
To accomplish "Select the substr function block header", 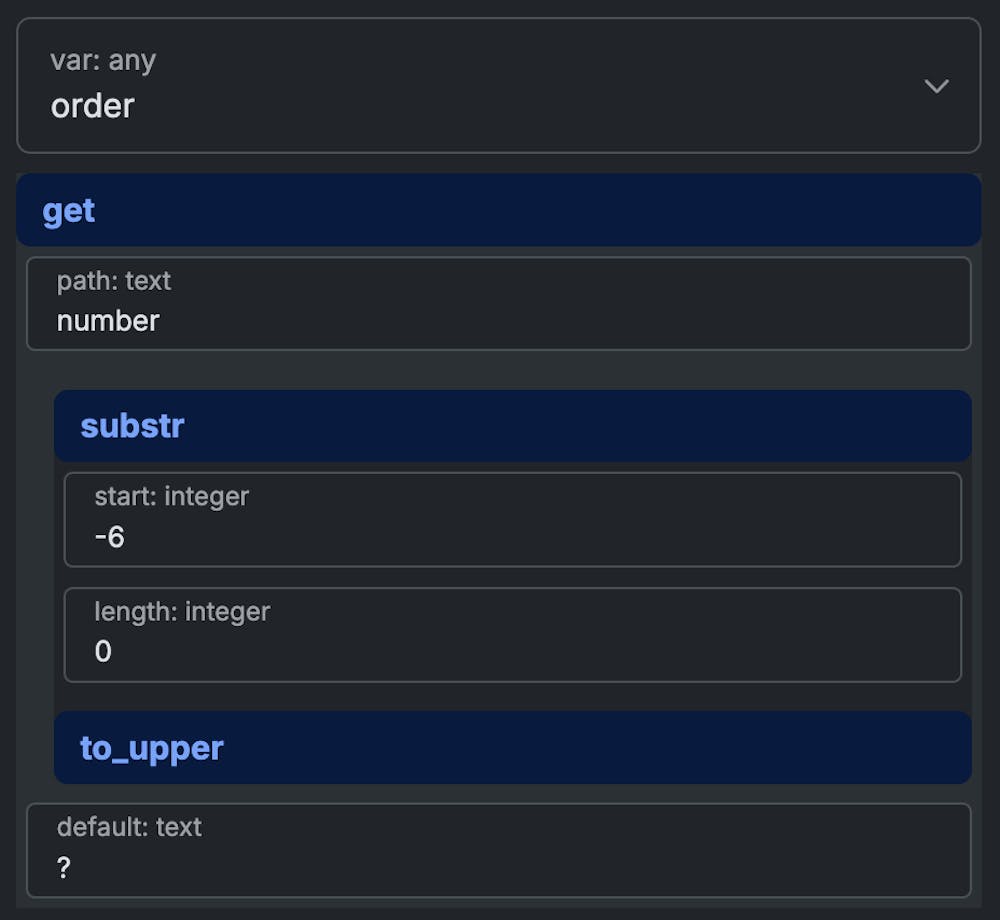I will (513, 425).
